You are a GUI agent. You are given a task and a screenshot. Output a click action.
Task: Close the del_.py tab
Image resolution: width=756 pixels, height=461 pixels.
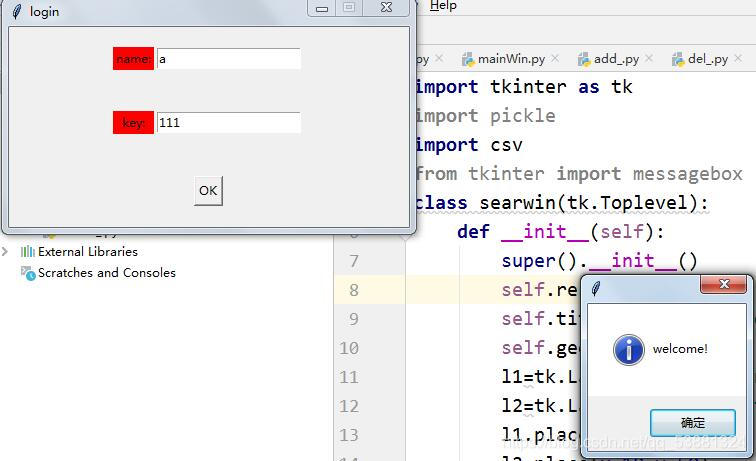click(x=738, y=58)
